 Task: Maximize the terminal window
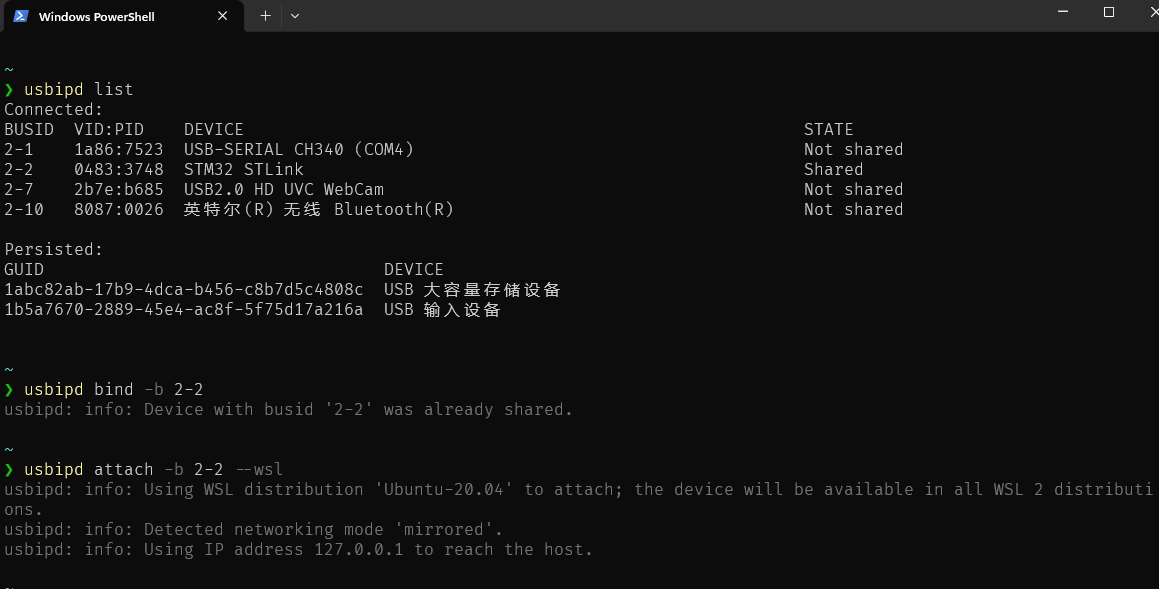(x=1108, y=12)
